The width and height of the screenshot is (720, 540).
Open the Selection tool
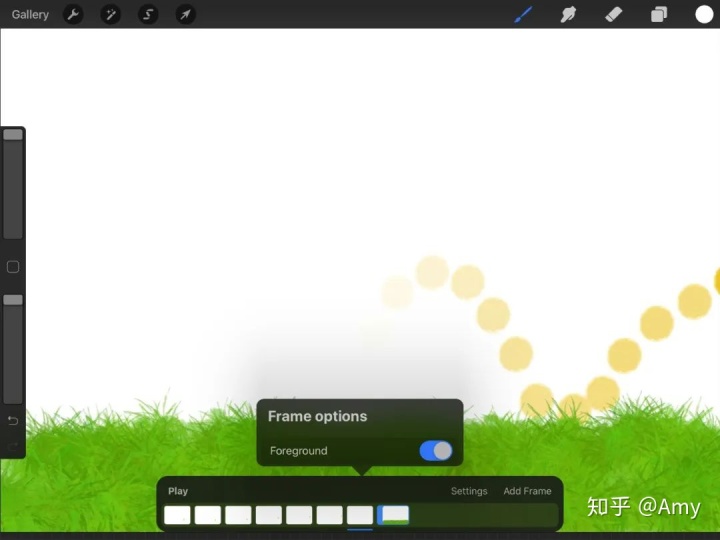(148, 15)
